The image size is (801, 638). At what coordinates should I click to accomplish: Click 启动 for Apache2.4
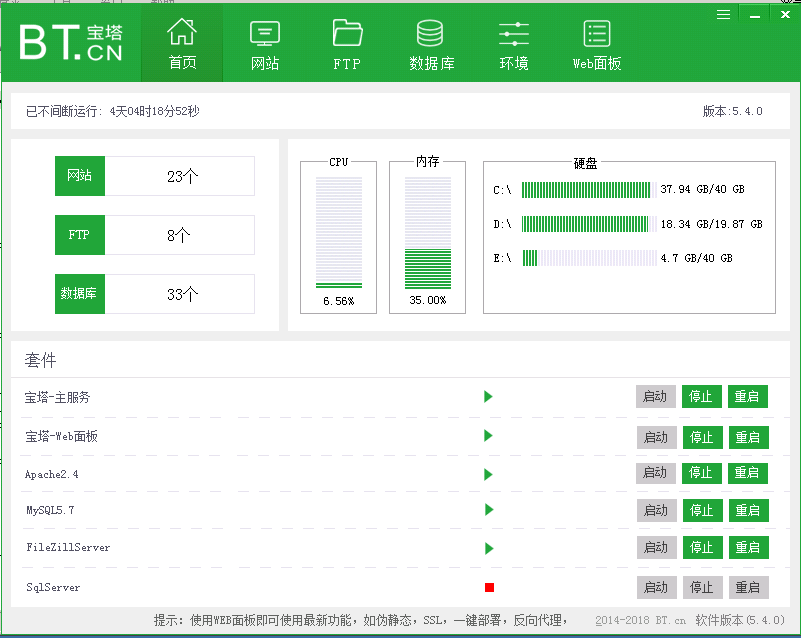tap(656, 472)
